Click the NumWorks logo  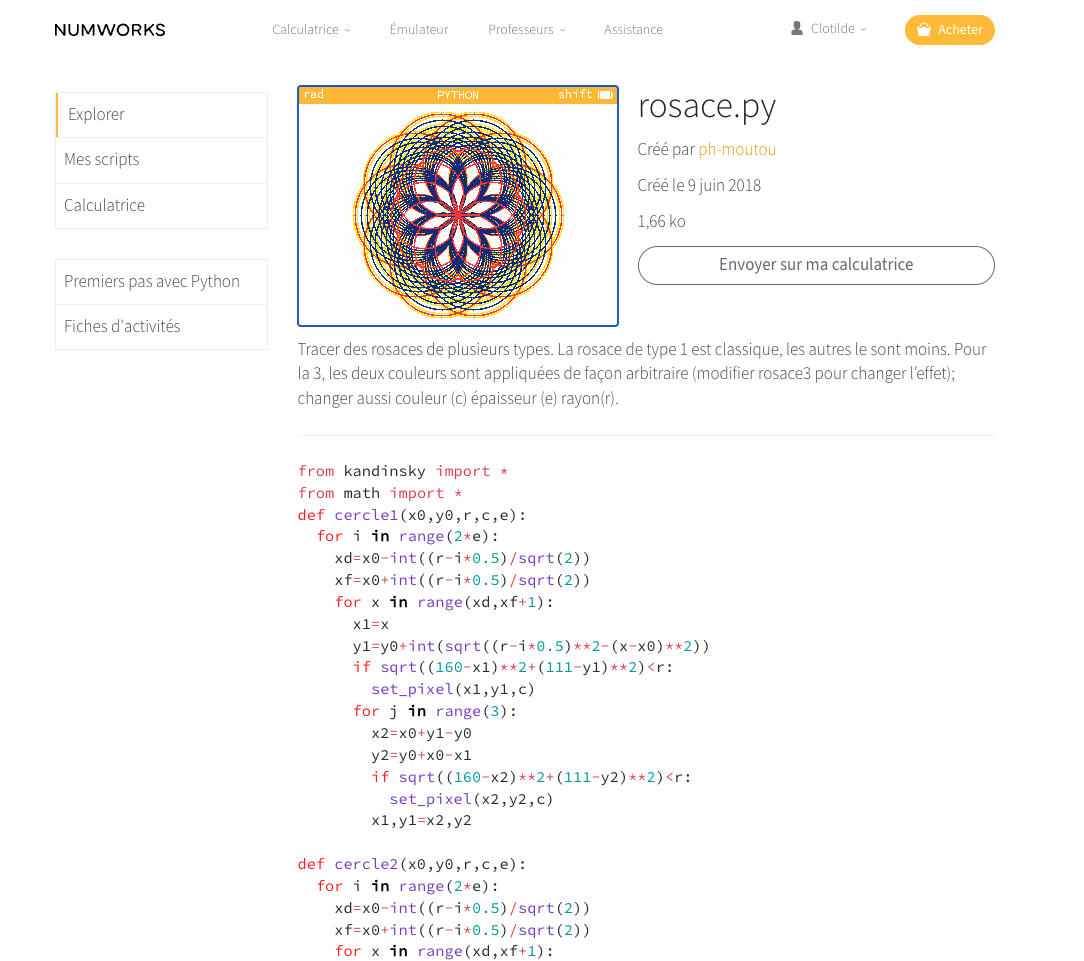tap(110, 30)
